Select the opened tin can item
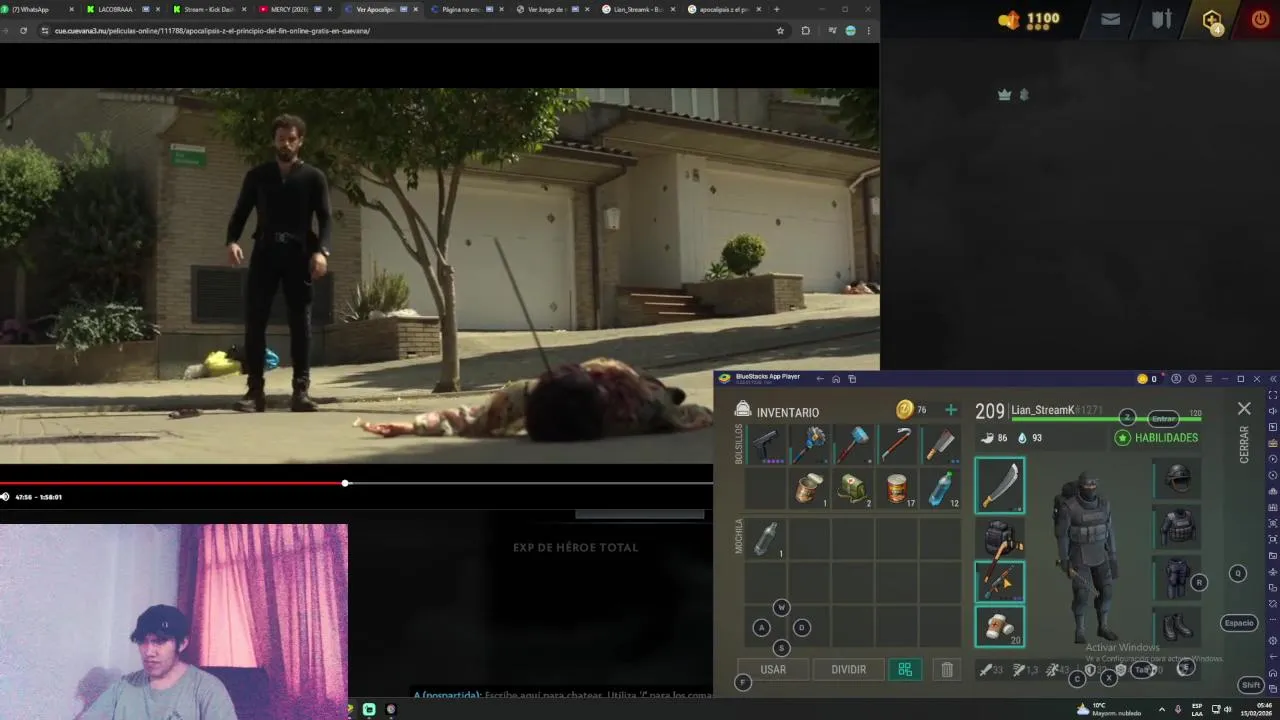The height and width of the screenshot is (720, 1280). [x=809, y=488]
